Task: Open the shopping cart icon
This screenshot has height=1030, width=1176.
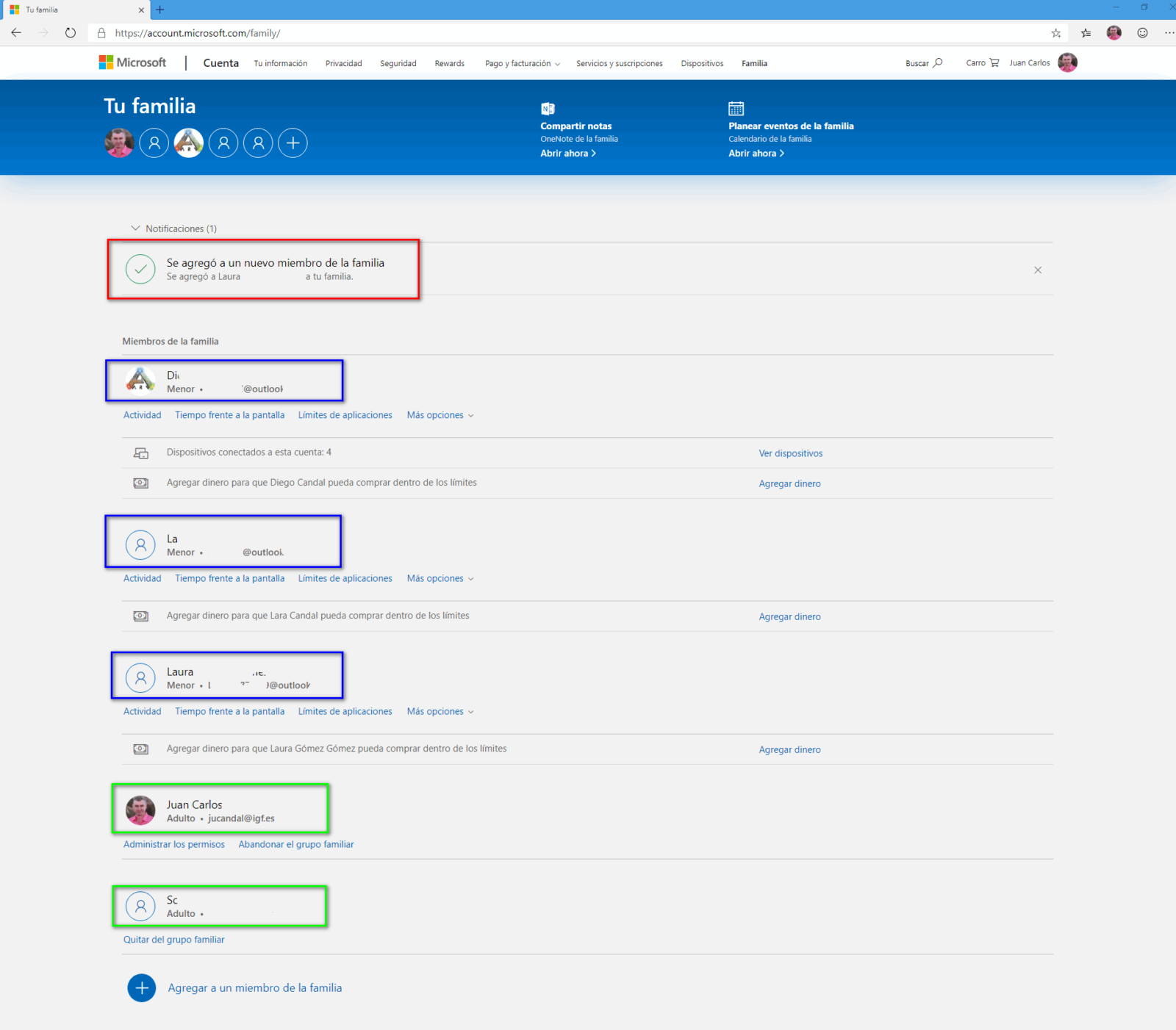Action: (x=994, y=63)
